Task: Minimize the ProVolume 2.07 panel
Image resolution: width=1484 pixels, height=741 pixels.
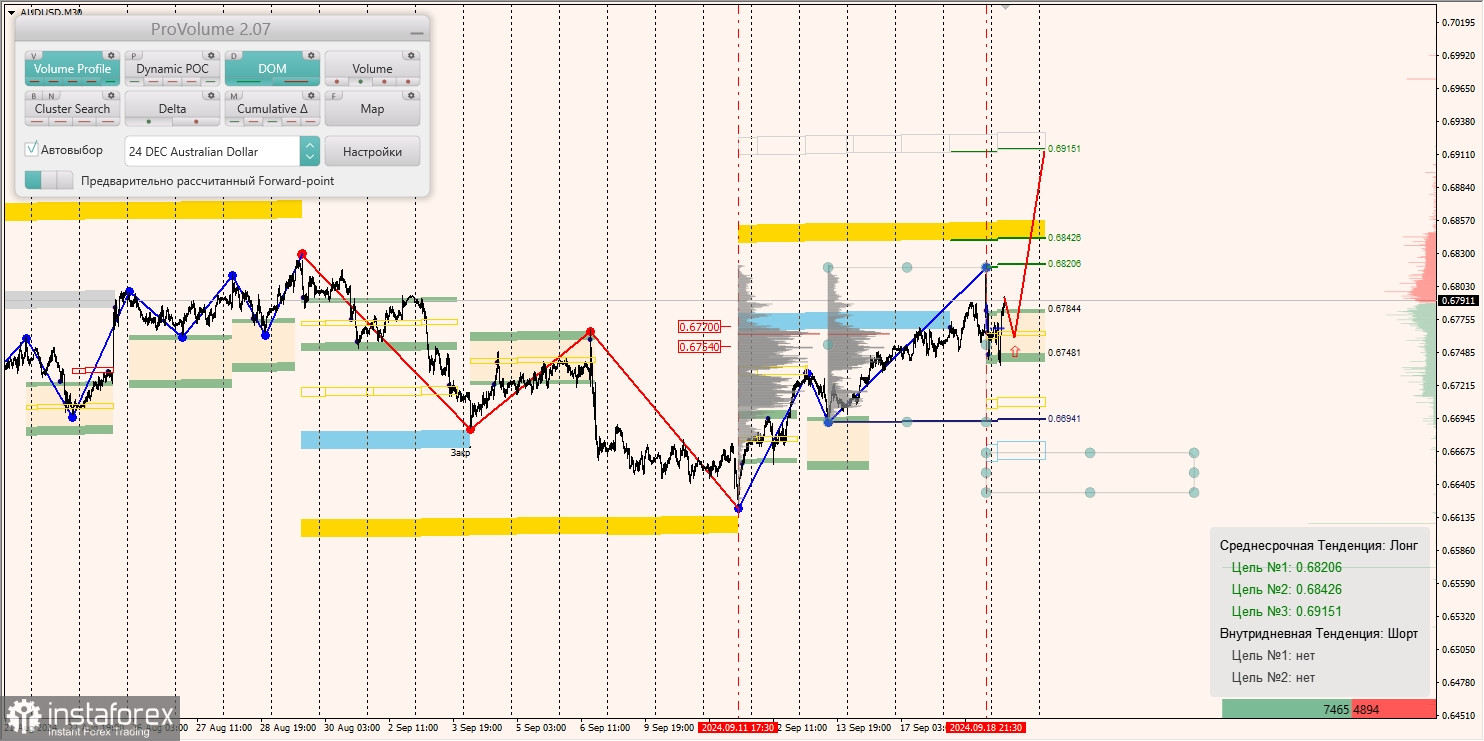Action: [417, 32]
